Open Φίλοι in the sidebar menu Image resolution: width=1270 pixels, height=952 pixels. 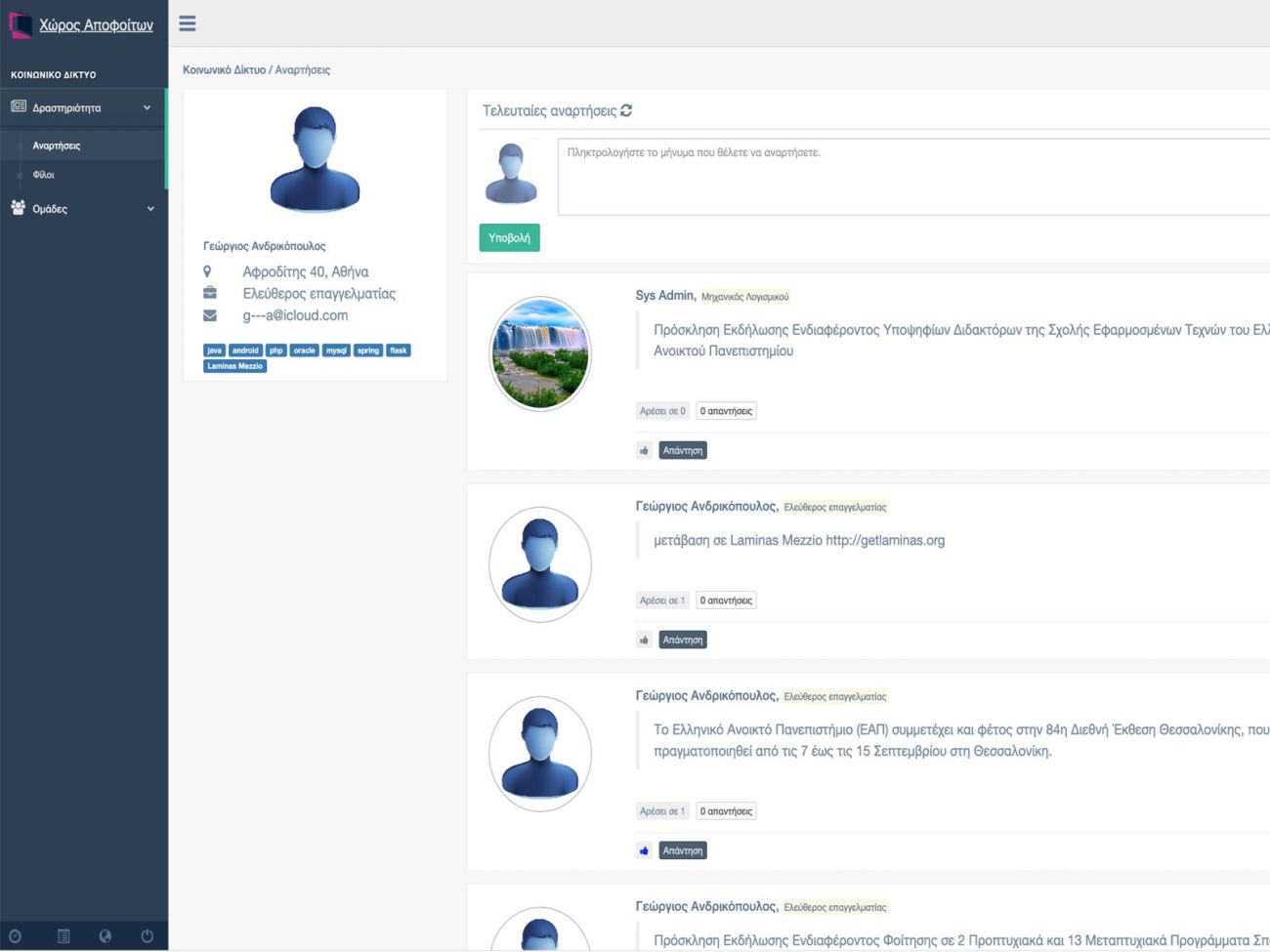pos(44,175)
